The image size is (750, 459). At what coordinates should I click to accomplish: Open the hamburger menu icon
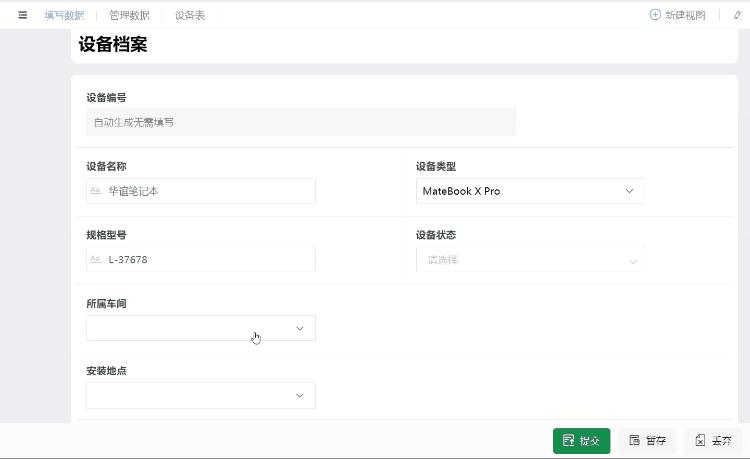22,15
